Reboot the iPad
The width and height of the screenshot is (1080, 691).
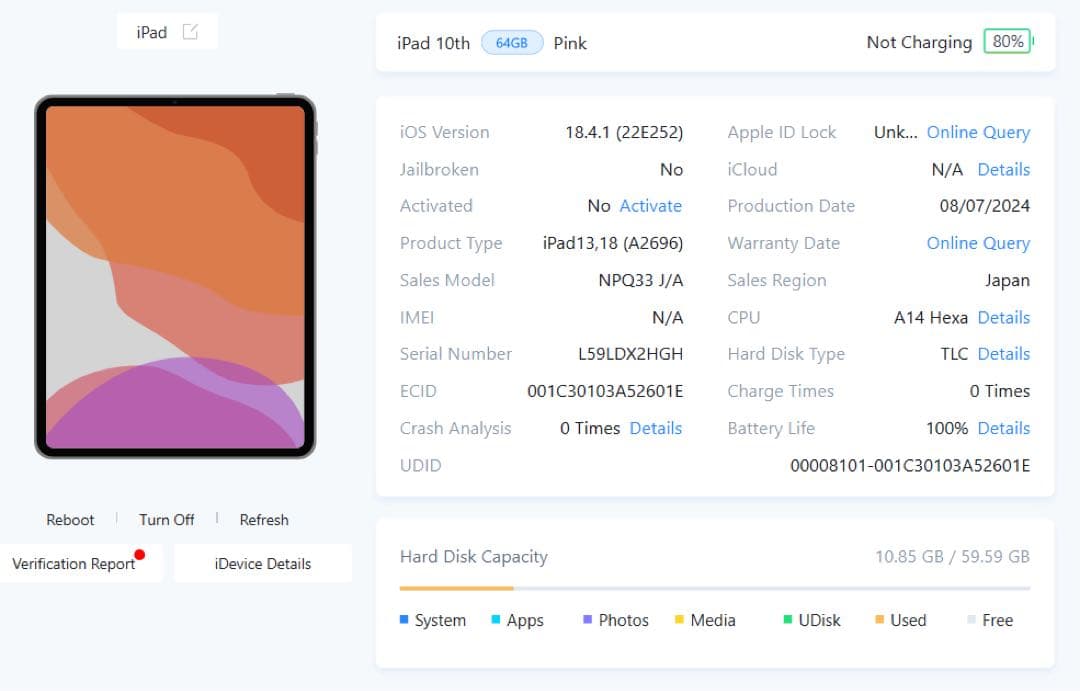click(x=70, y=519)
